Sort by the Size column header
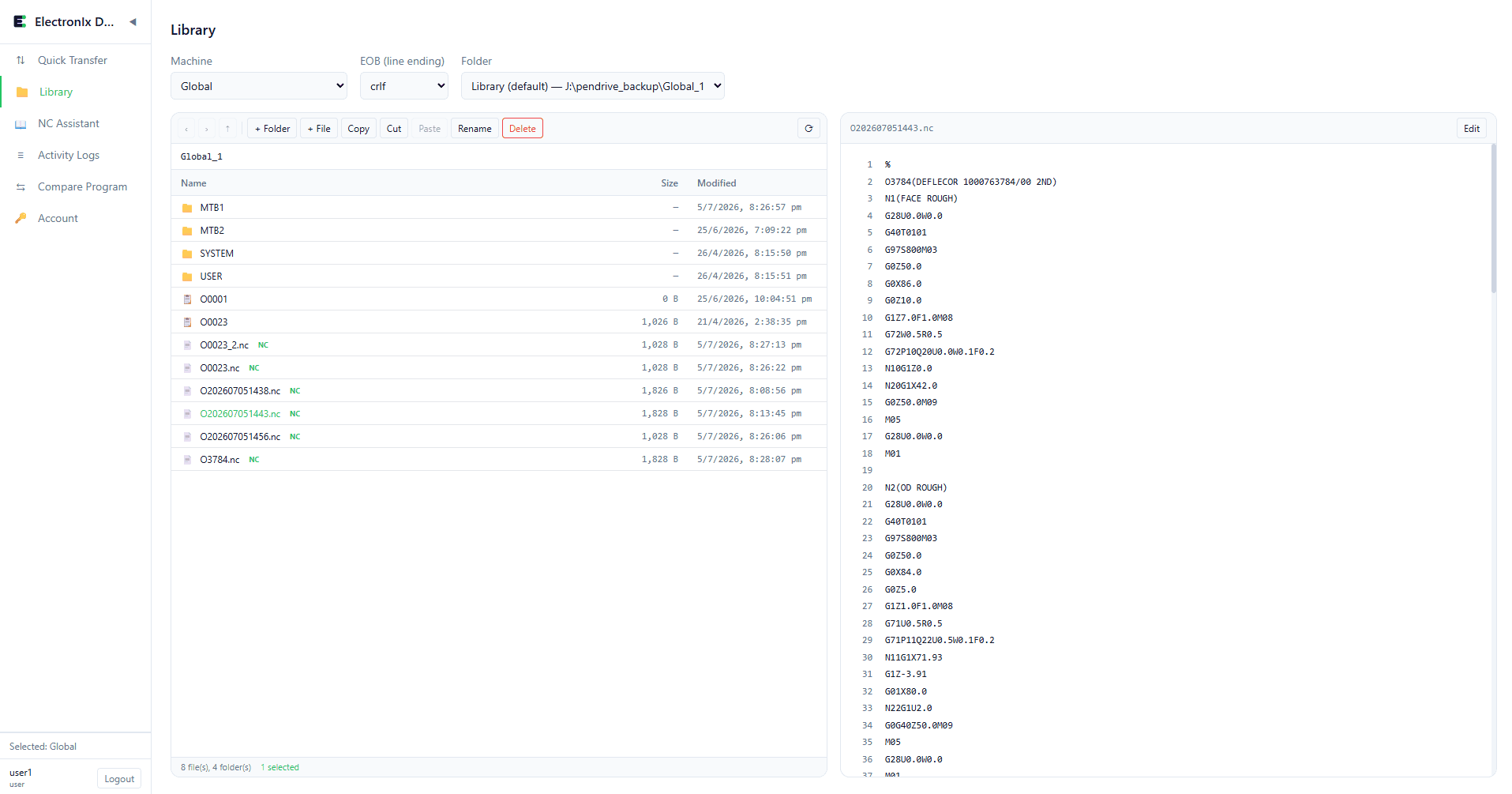1512x794 pixels. pyautogui.click(x=669, y=183)
